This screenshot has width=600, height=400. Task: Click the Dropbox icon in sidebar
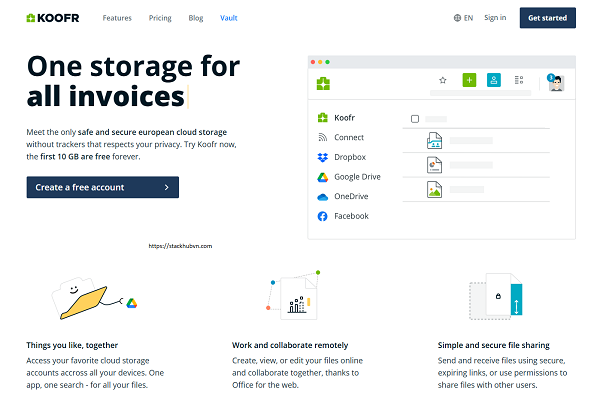pyautogui.click(x=323, y=157)
